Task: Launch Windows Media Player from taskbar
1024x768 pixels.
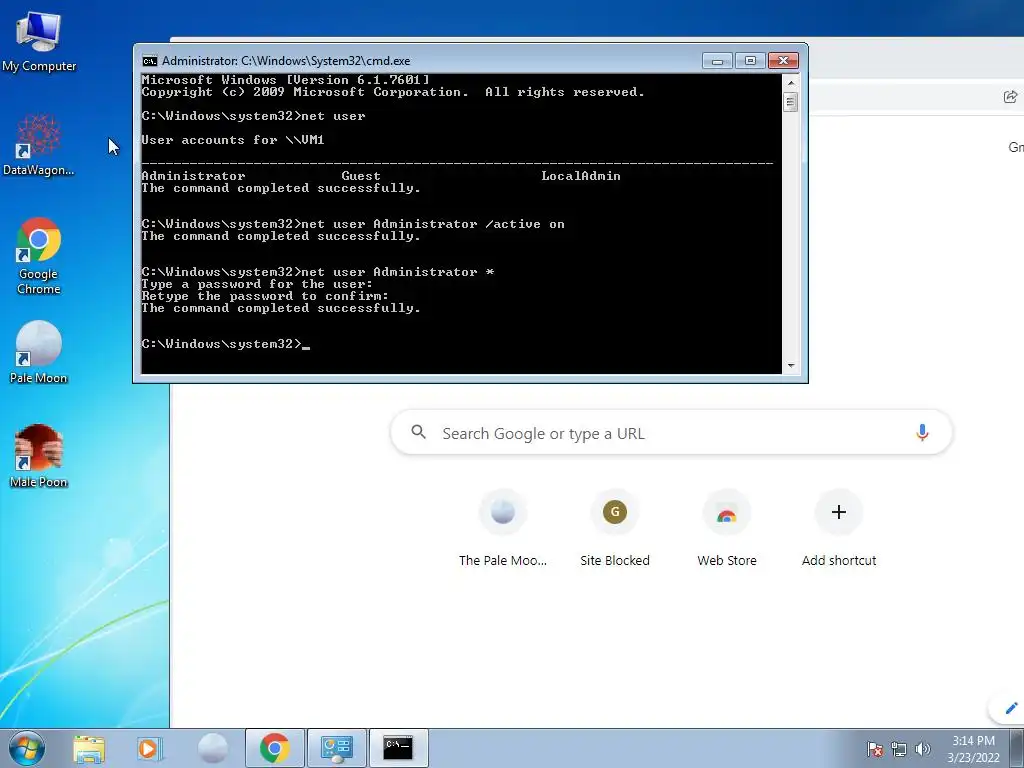Action: [150, 748]
